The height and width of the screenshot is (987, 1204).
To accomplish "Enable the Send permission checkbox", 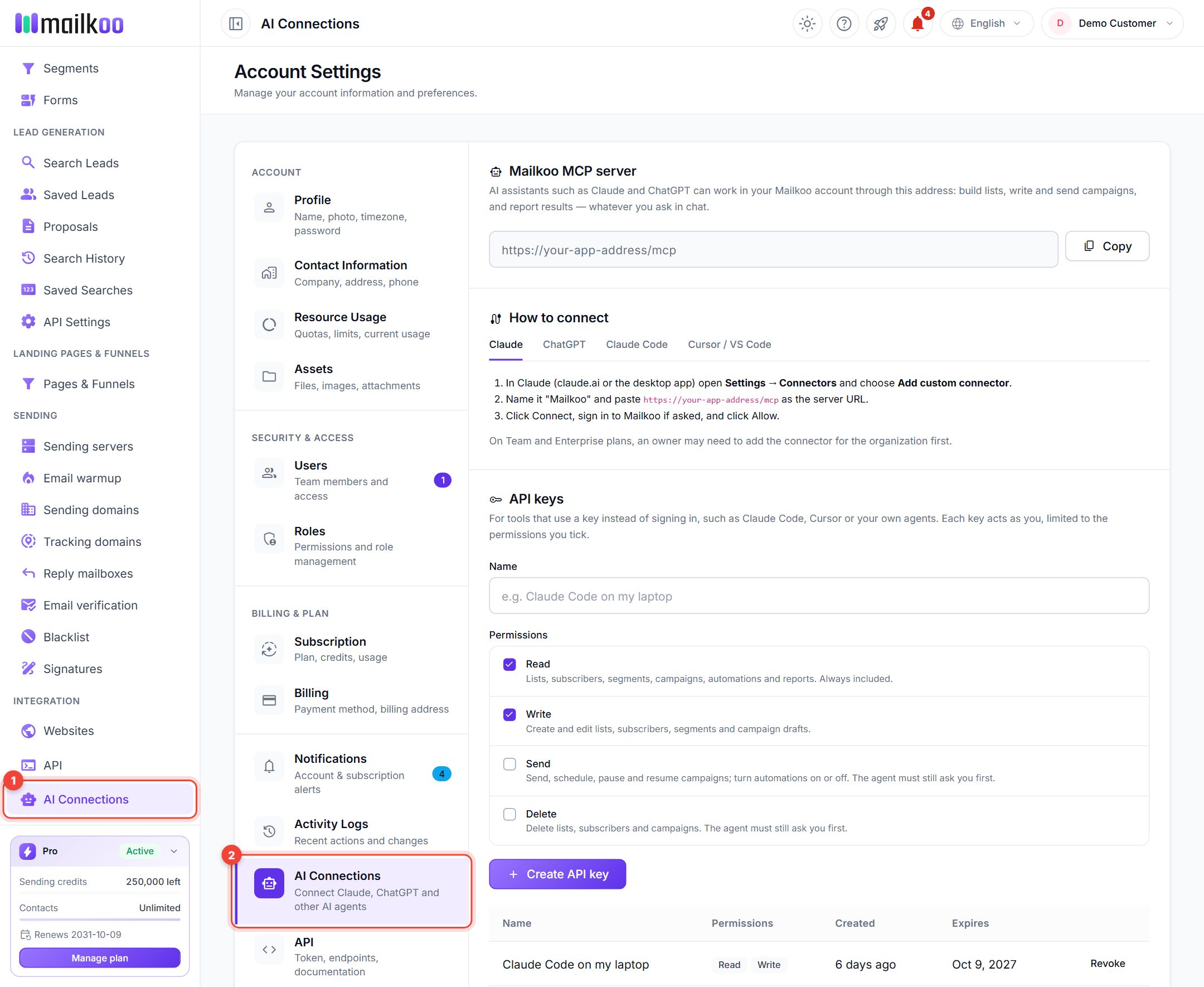I will coord(509,763).
